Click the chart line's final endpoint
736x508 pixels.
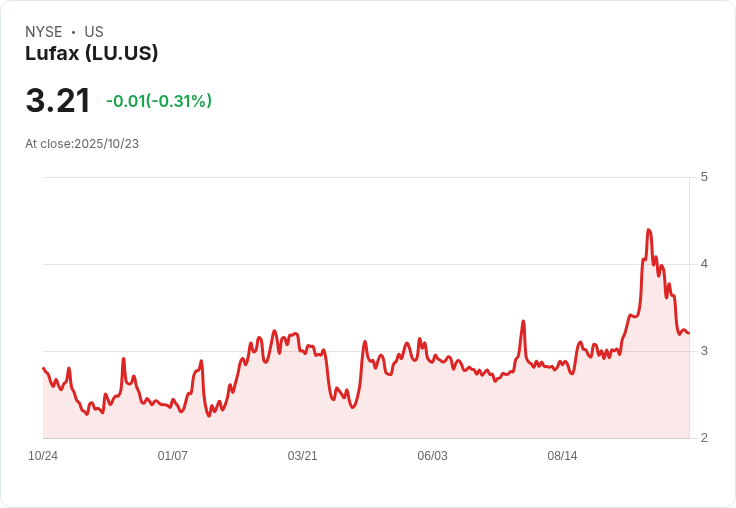[689, 333]
